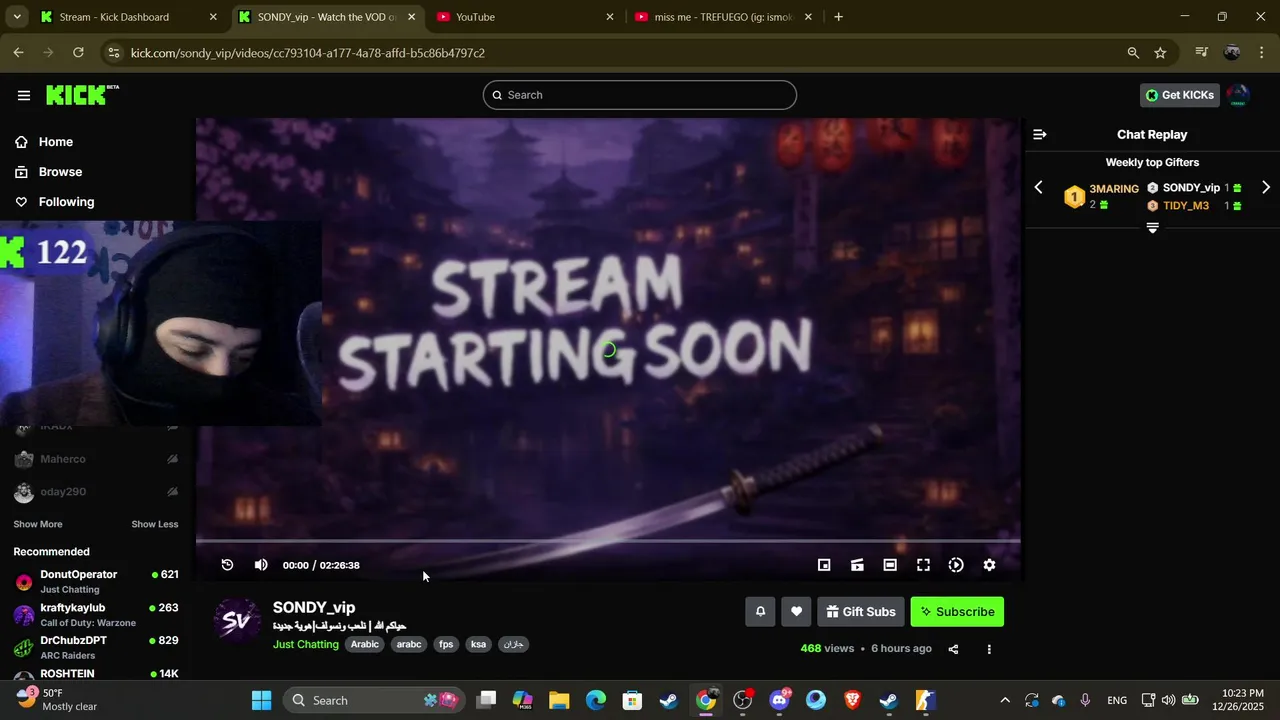The image size is (1280, 720).
Task: Open browser zoom icon in address bar
Action: (x=1133, y=53)
